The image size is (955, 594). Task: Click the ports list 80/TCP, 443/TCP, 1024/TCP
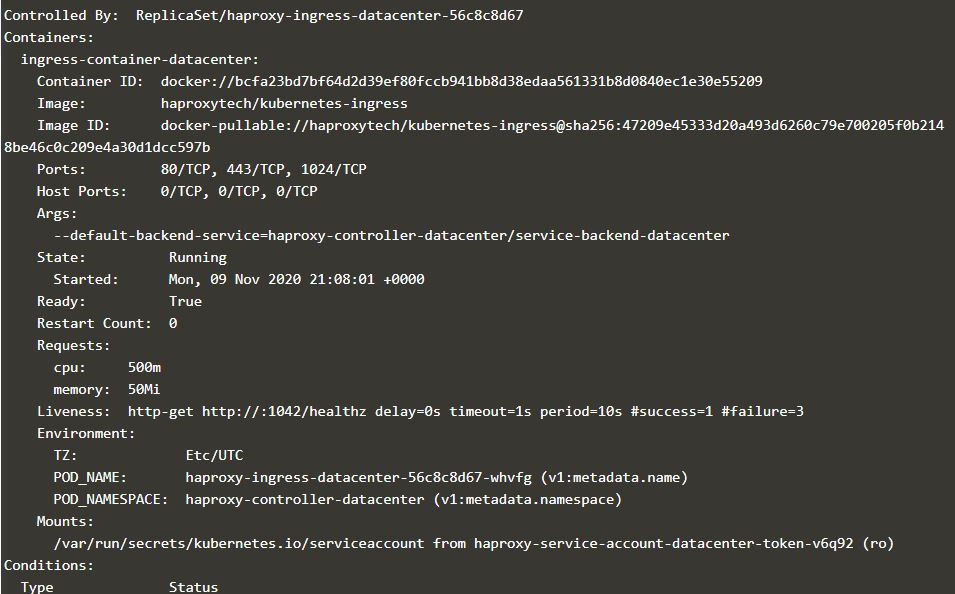pos(263,169)
